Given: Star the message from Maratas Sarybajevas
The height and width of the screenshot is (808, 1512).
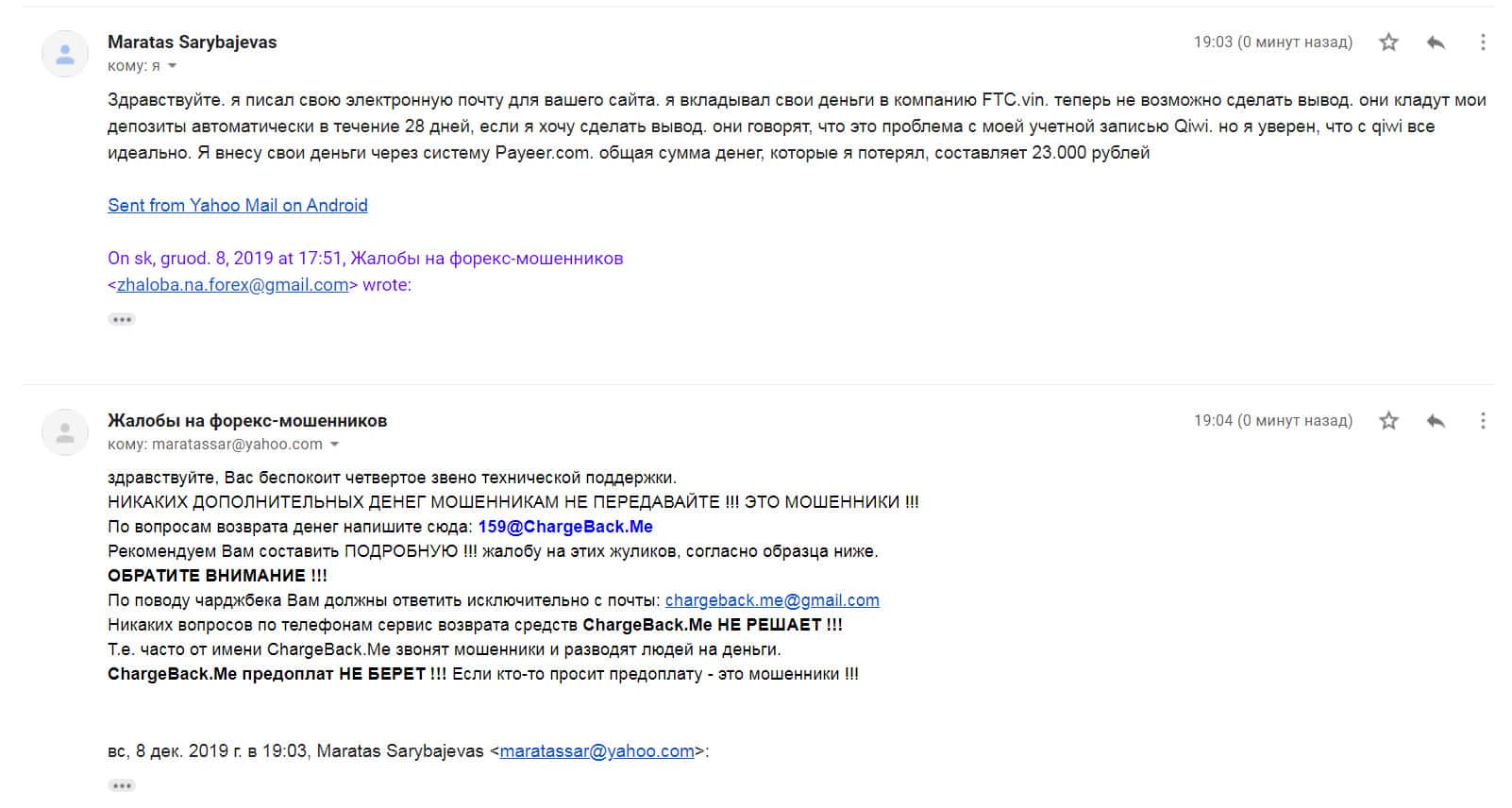Looking at the screenshot, I should click(1388, 42).
